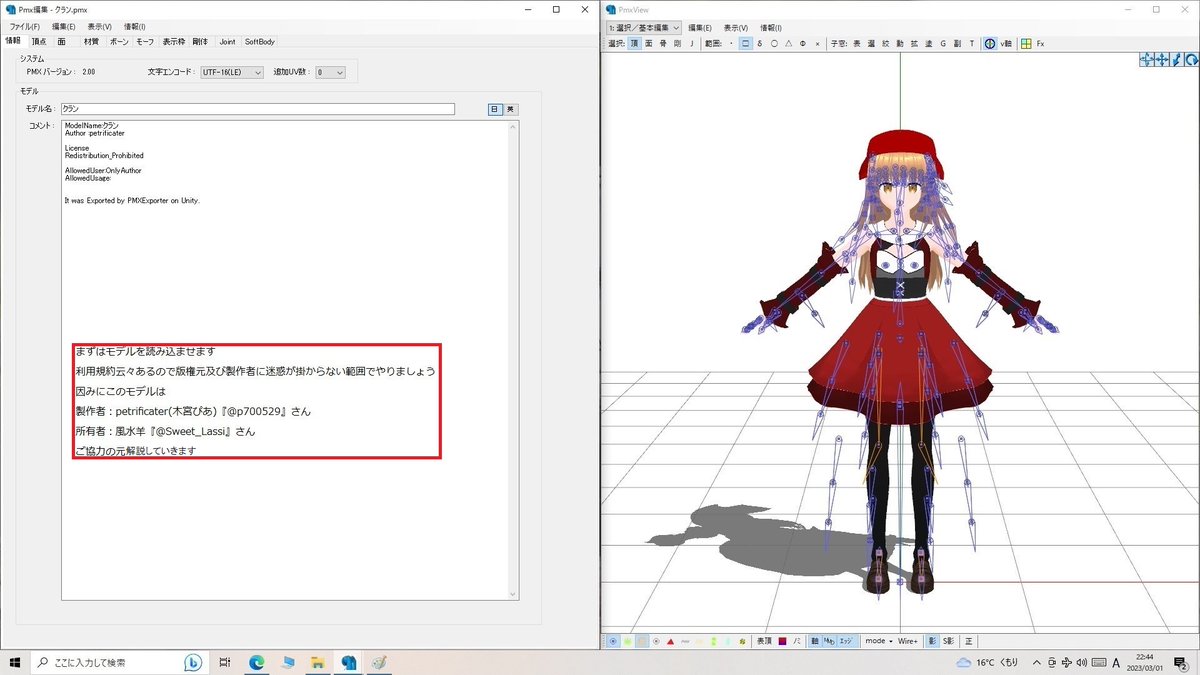Toggle J joint selection in PmxView
Viewport: 1200px width, 675px height.
click(692, 43)
